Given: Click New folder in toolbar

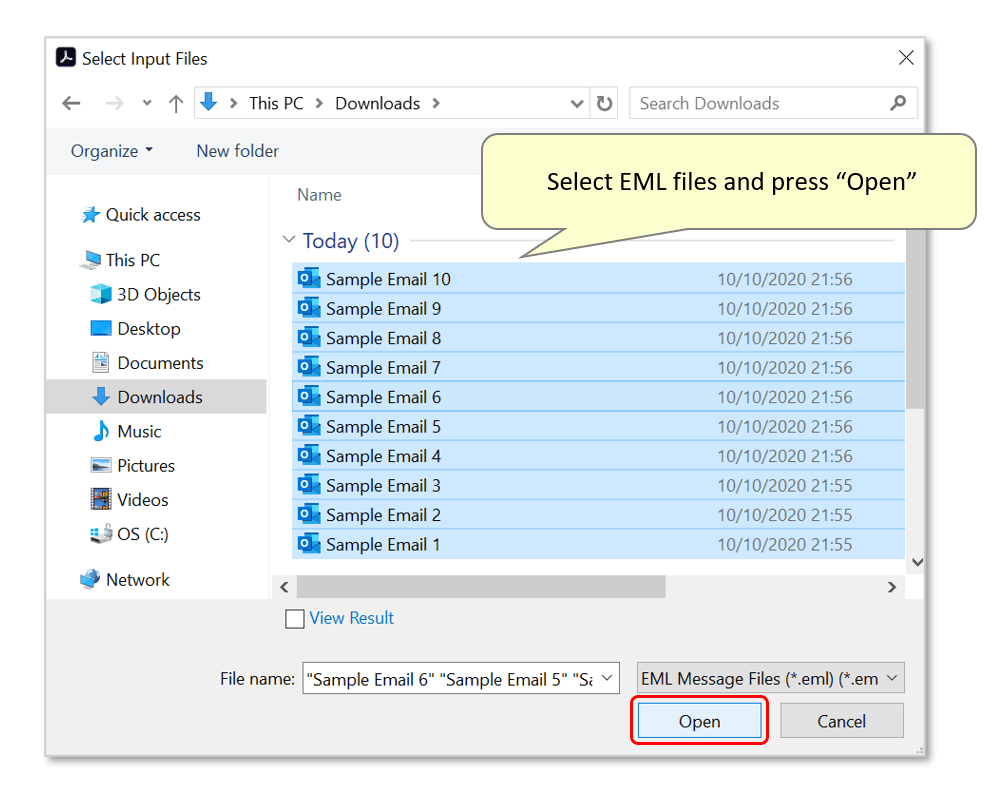Looking at the screenshot, I should pos(237,151).
